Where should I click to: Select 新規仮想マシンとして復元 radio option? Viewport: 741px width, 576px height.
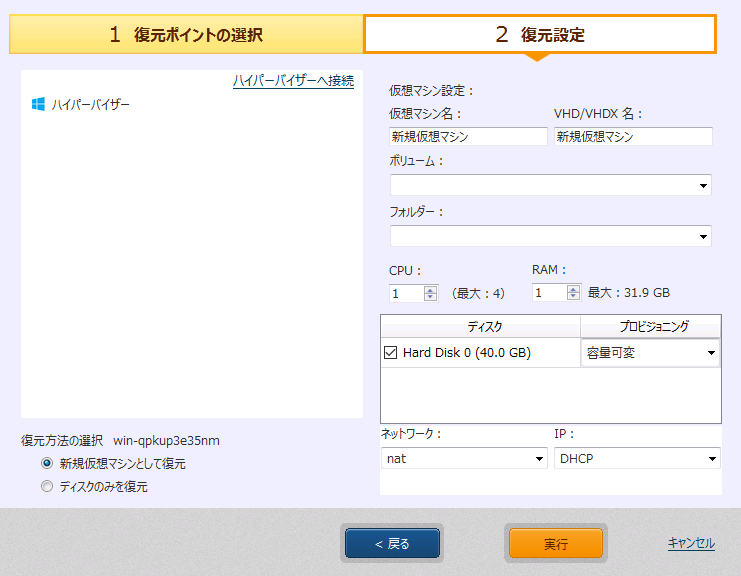point(47,464)
